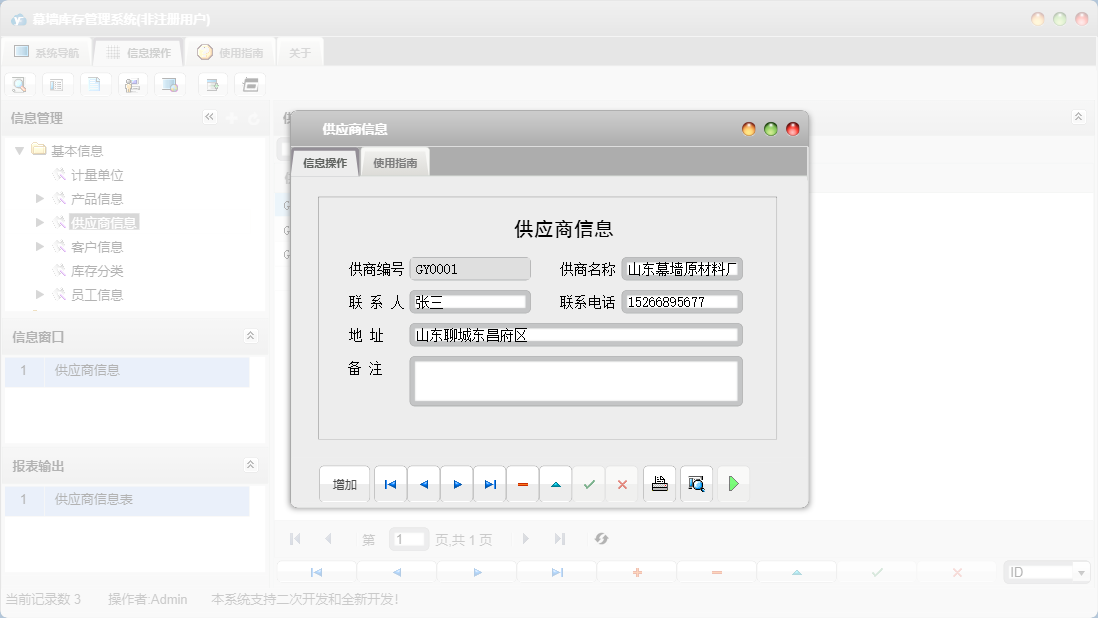Viewport: 1098px width, 618px height.
Task: Open print preview in the supplier dialog
Action: tap(696, 484)
